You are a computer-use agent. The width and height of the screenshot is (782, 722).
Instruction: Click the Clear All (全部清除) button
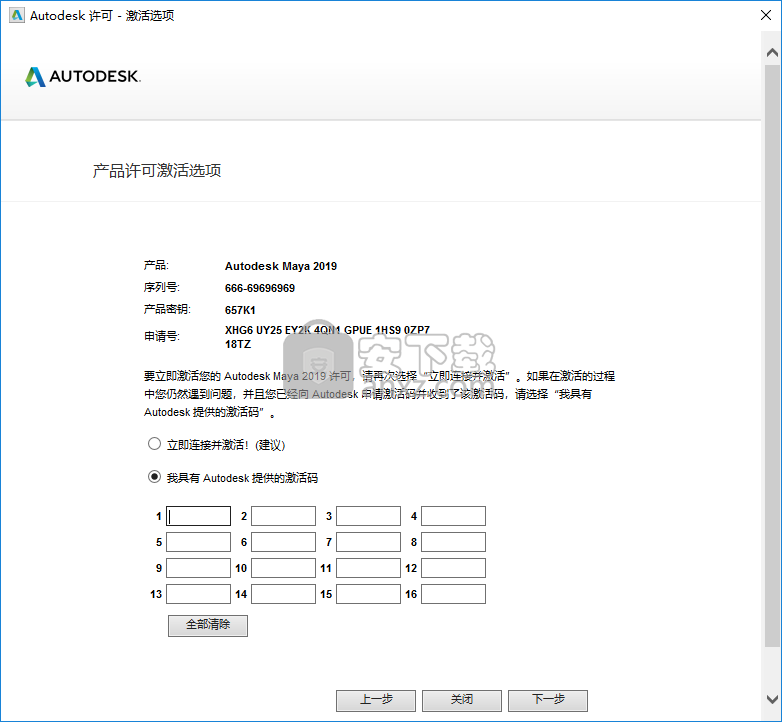click(208, 625)
